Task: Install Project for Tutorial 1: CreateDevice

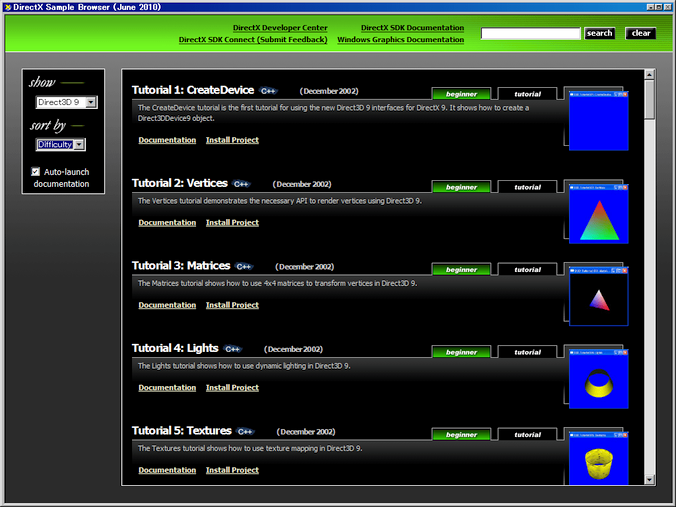Action: 232,140
